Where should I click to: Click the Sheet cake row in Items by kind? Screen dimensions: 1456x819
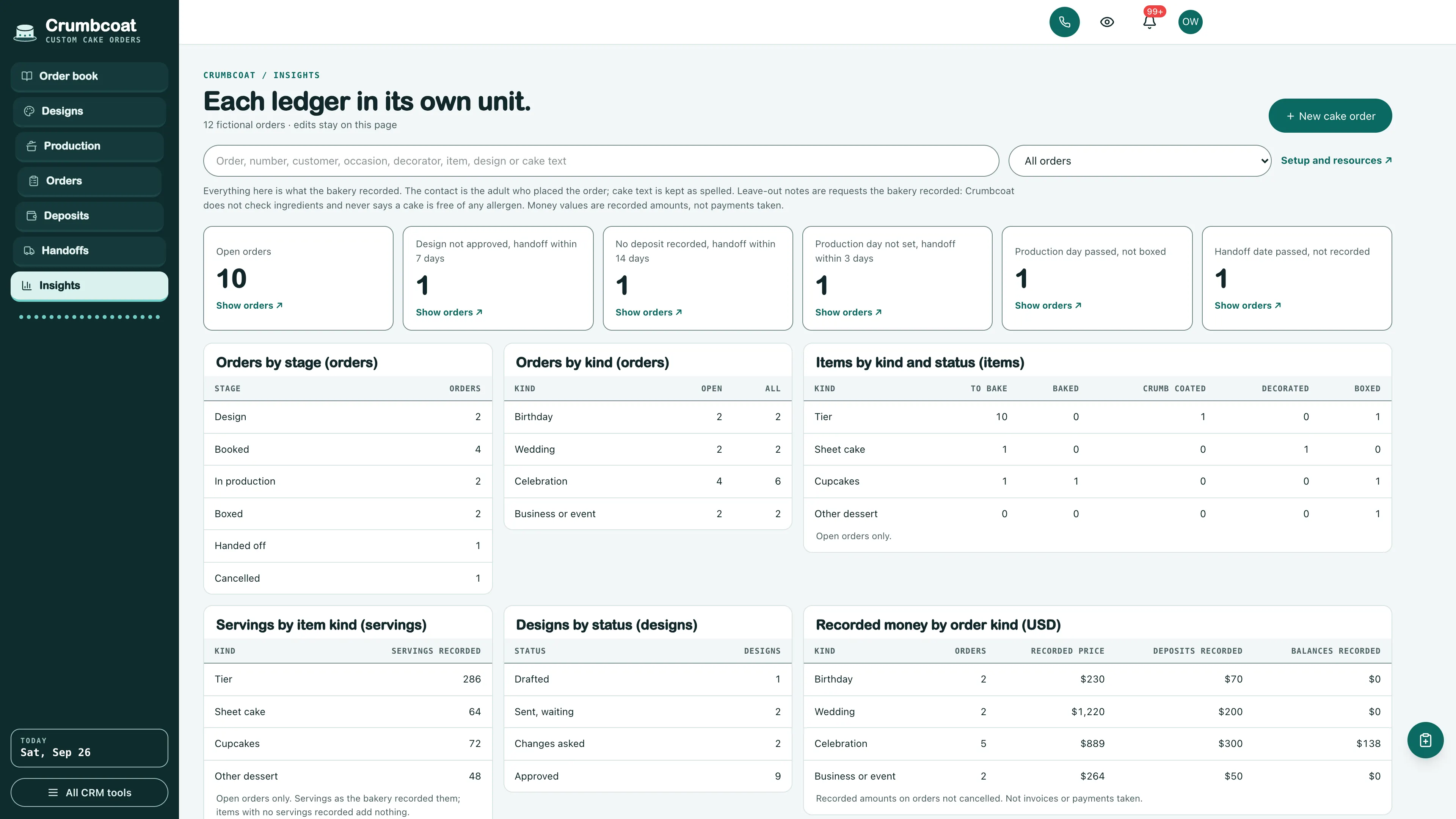[1097, 449]
